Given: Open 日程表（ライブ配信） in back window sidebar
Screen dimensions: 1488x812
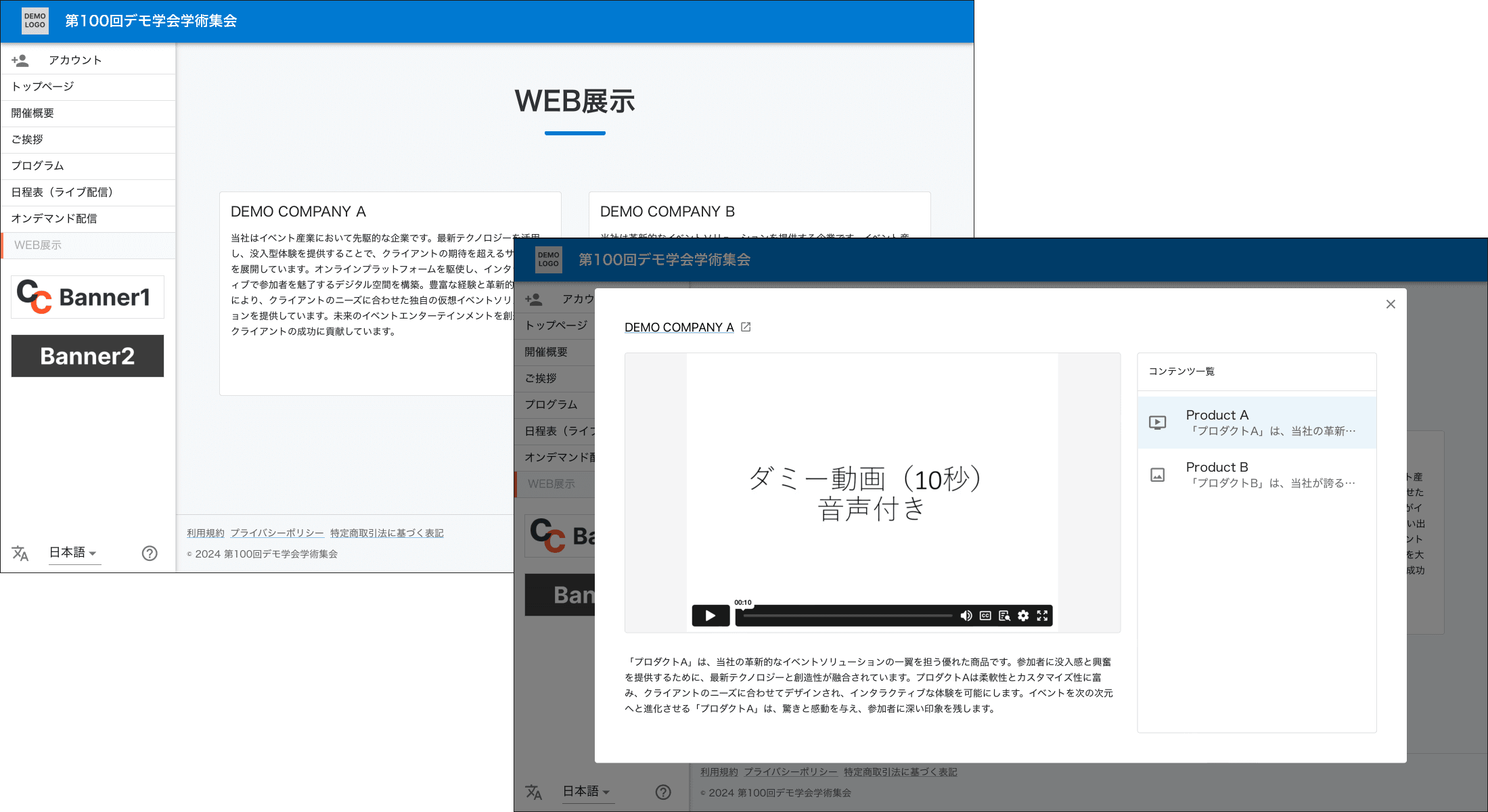Looking at the screenshot, I should (x=88, y=192).
